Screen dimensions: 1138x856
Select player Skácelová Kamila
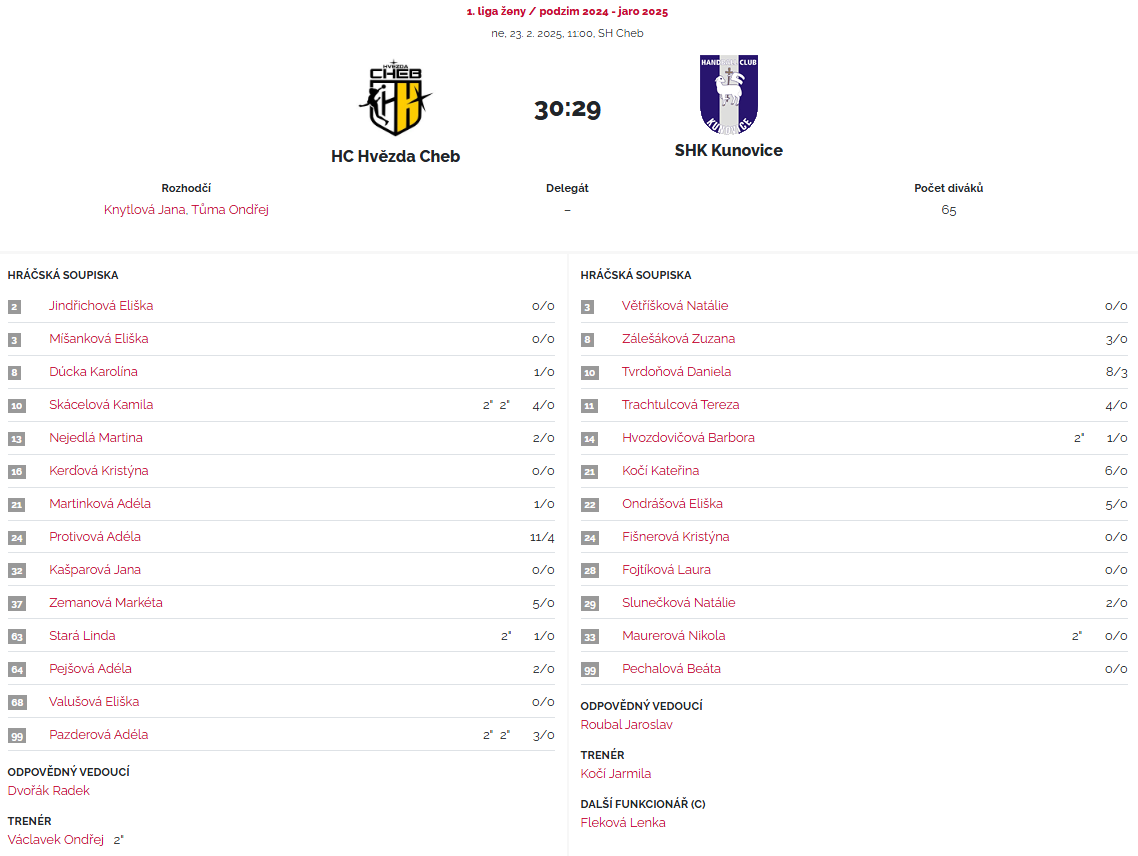101,405
